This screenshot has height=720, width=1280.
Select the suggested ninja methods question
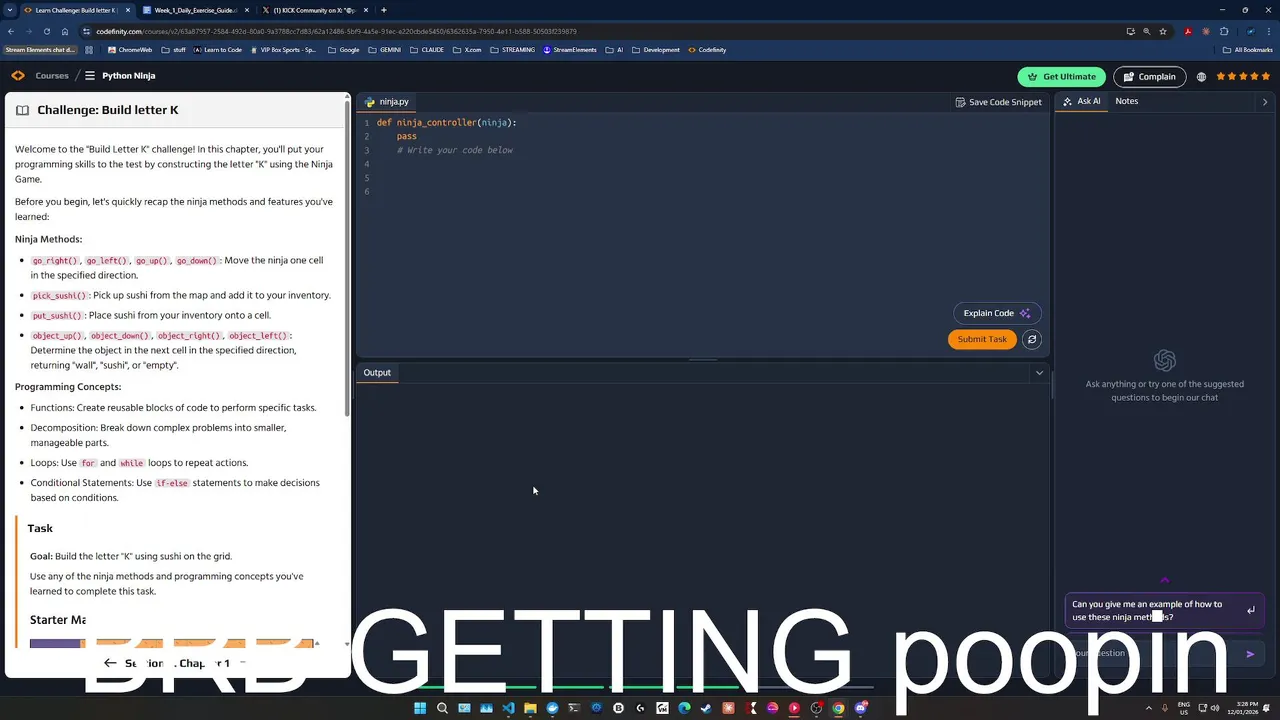click(x=1164, y=610)
